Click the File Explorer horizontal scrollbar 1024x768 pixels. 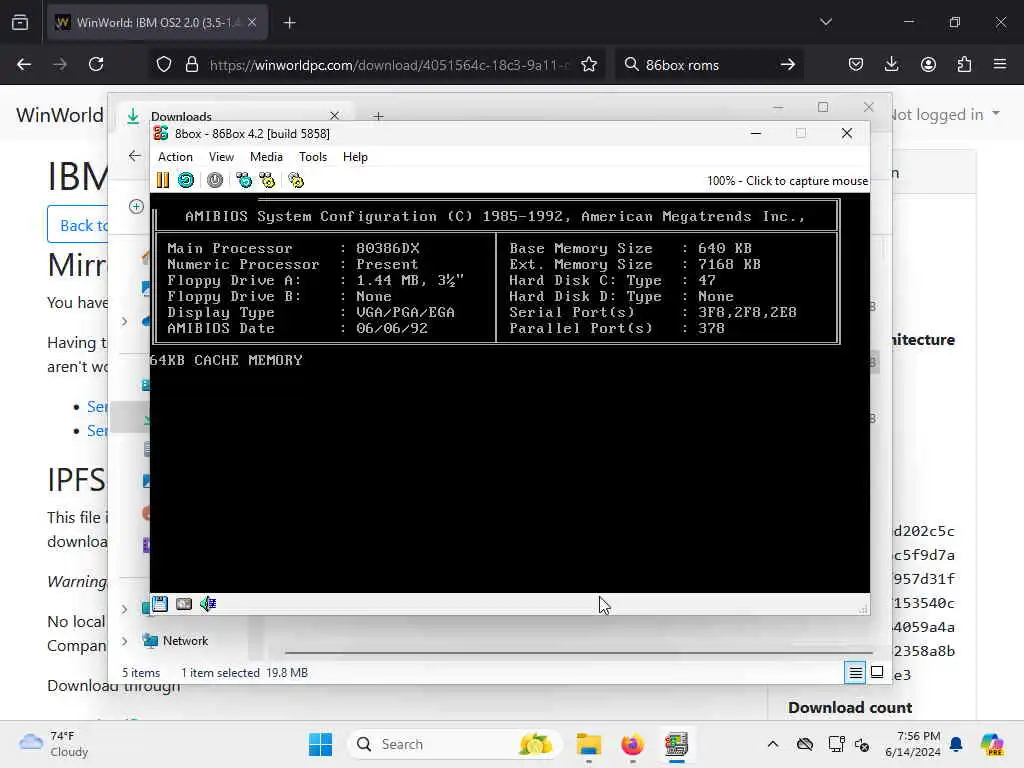(578, 652)
